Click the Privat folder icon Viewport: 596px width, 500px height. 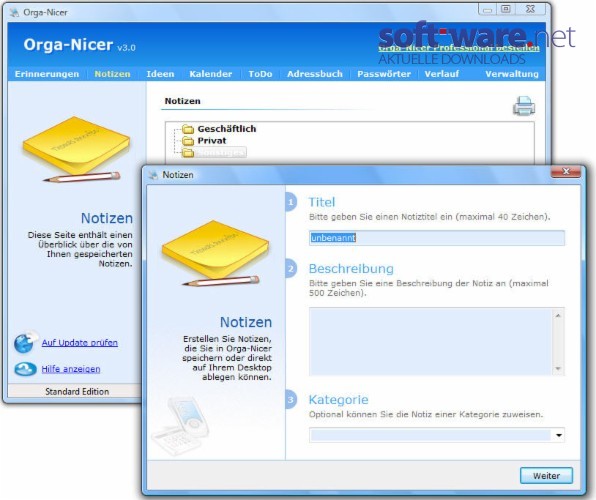(x=188, y=141)
